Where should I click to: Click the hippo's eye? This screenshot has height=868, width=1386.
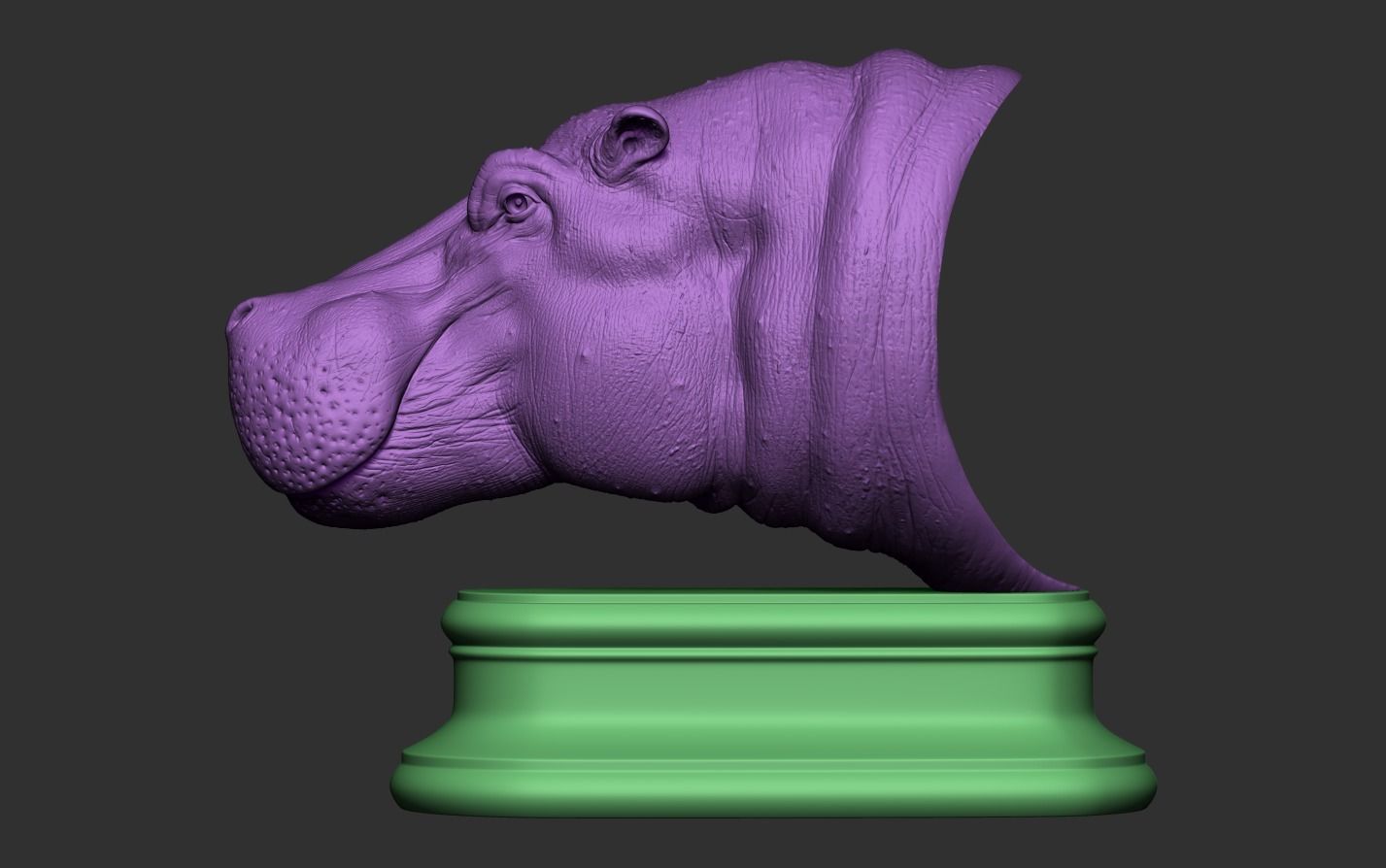[517, 204]
